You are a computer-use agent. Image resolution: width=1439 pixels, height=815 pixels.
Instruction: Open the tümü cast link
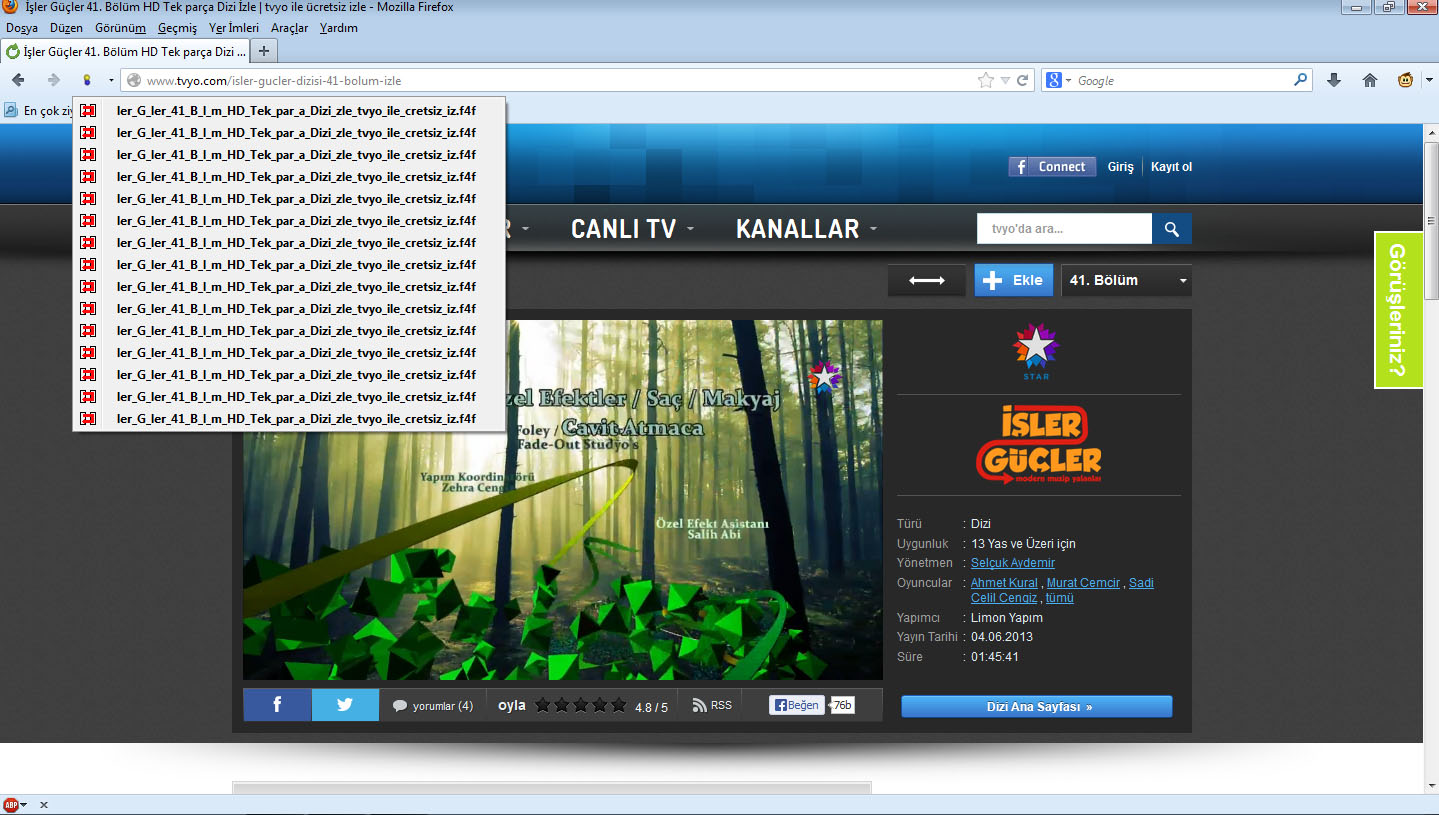[x=1059, y=598]
